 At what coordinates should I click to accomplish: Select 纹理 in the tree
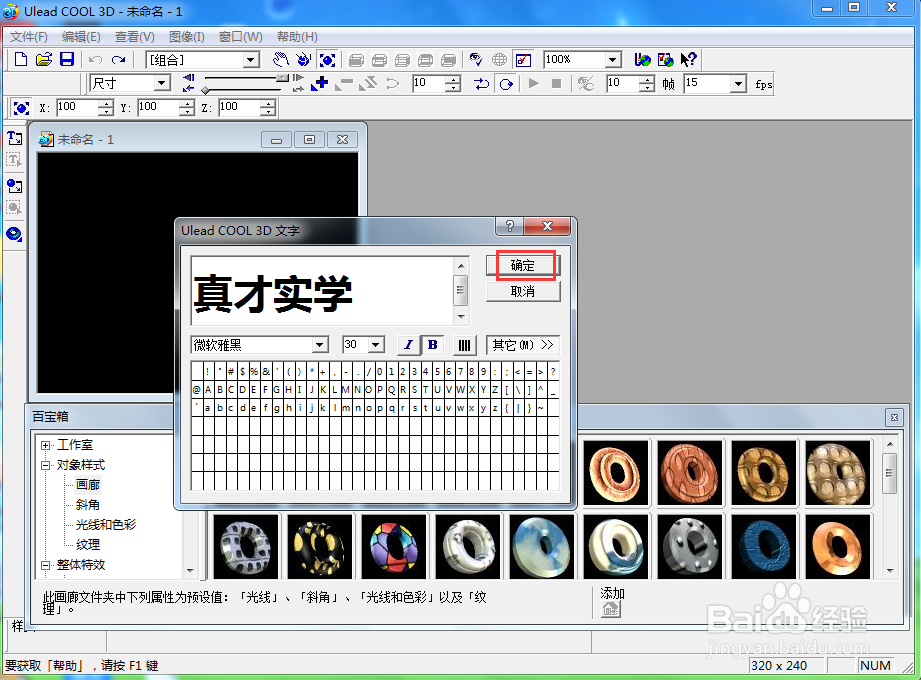tap(88, 545)
